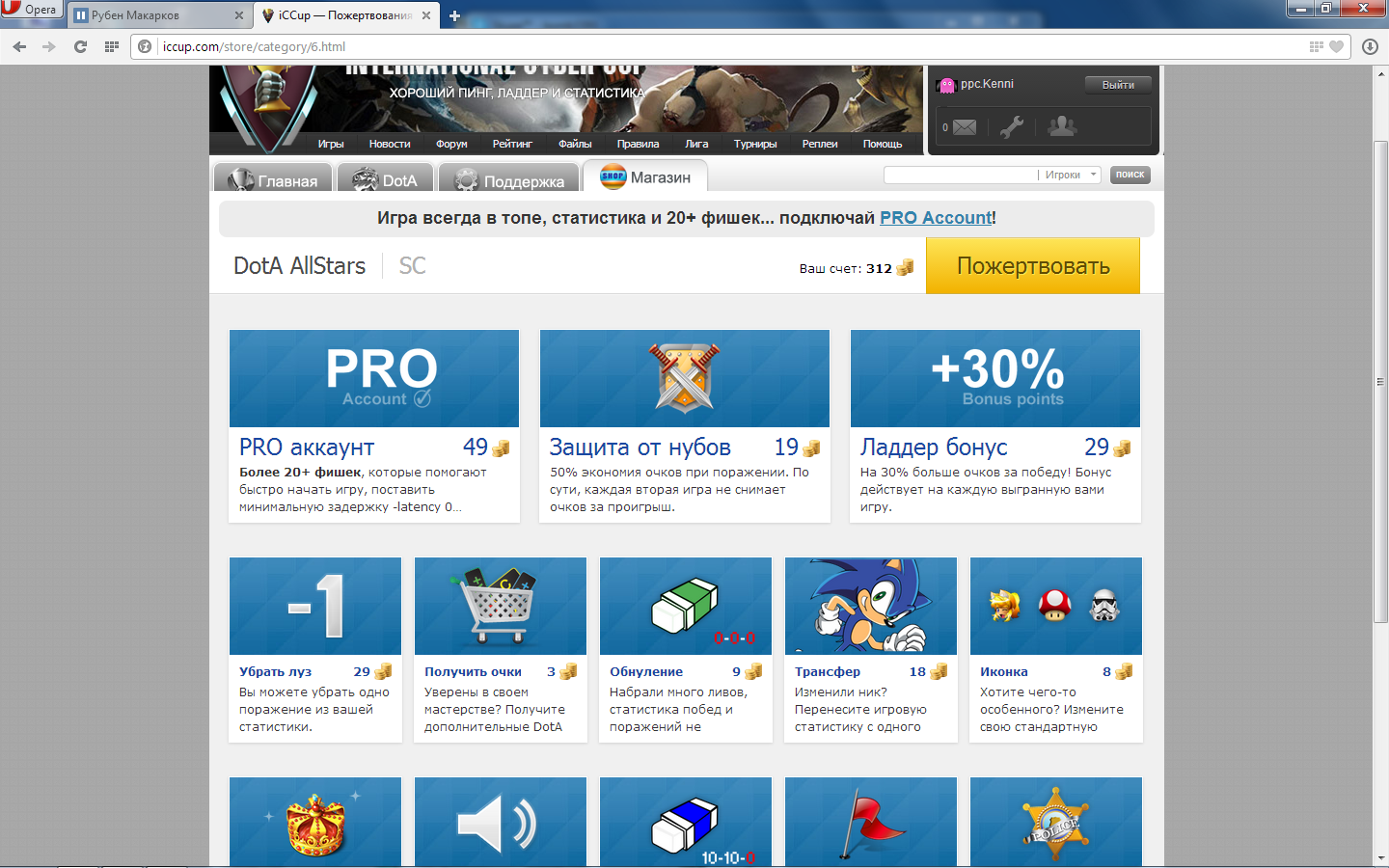
Task: Open the eraser Обнуление product image
Action: tap(686, 606)
